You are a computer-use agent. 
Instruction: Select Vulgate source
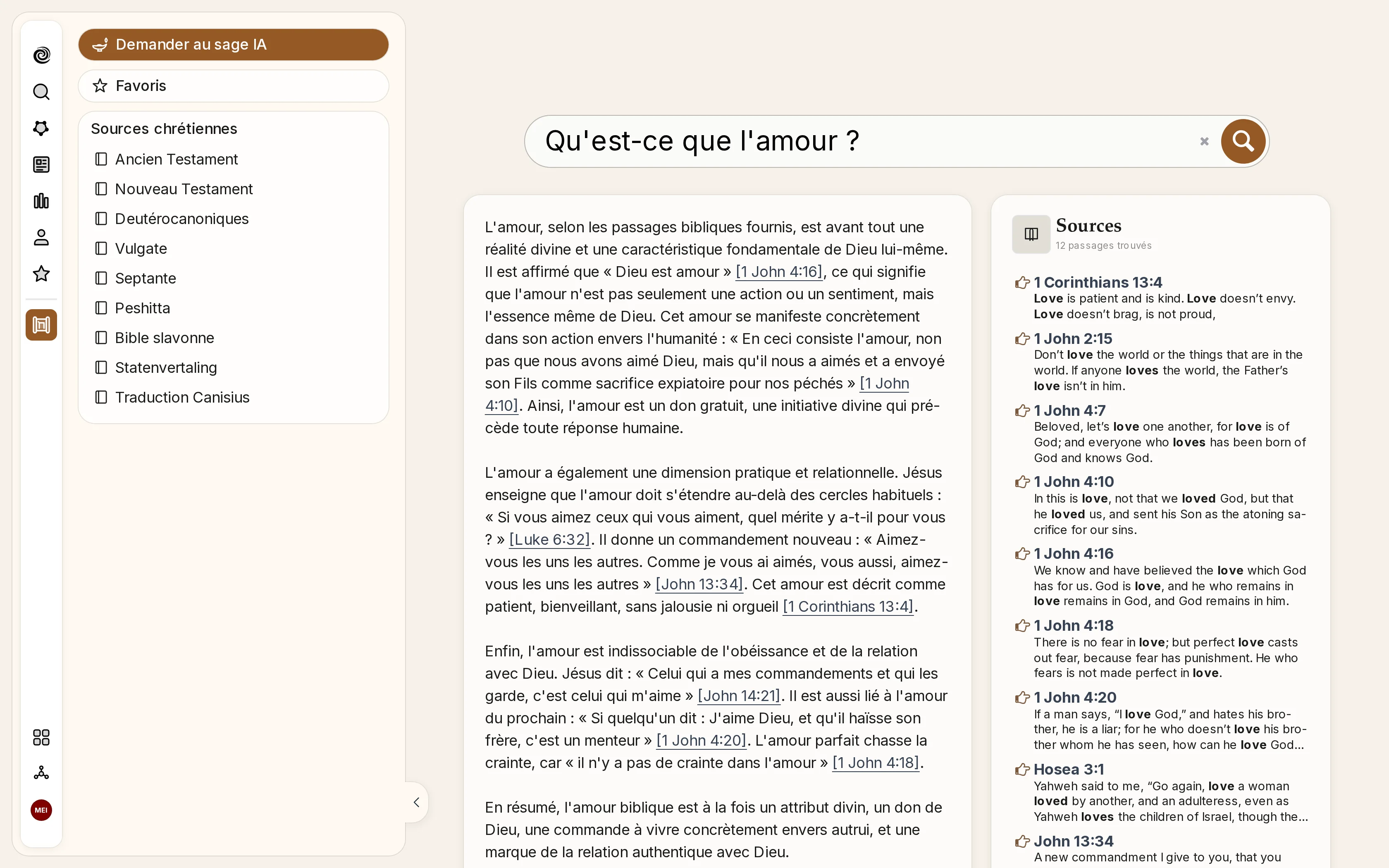tap(131, 248)
